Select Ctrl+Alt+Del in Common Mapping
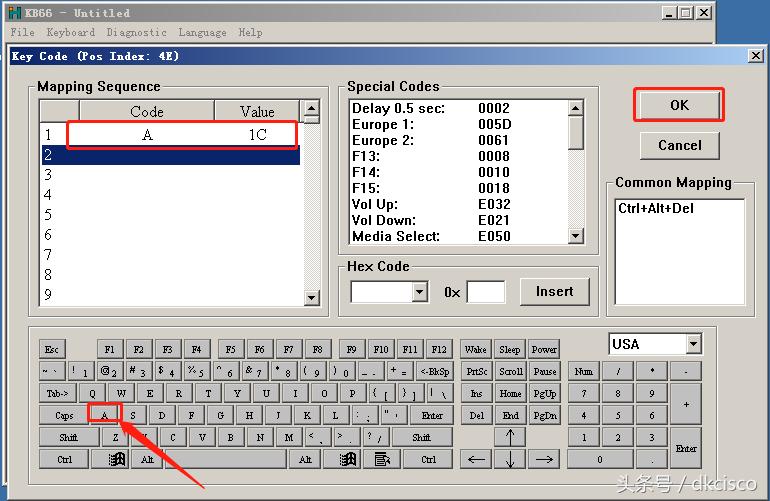Viewport: 770px width, 501px height. pos(656,209)
